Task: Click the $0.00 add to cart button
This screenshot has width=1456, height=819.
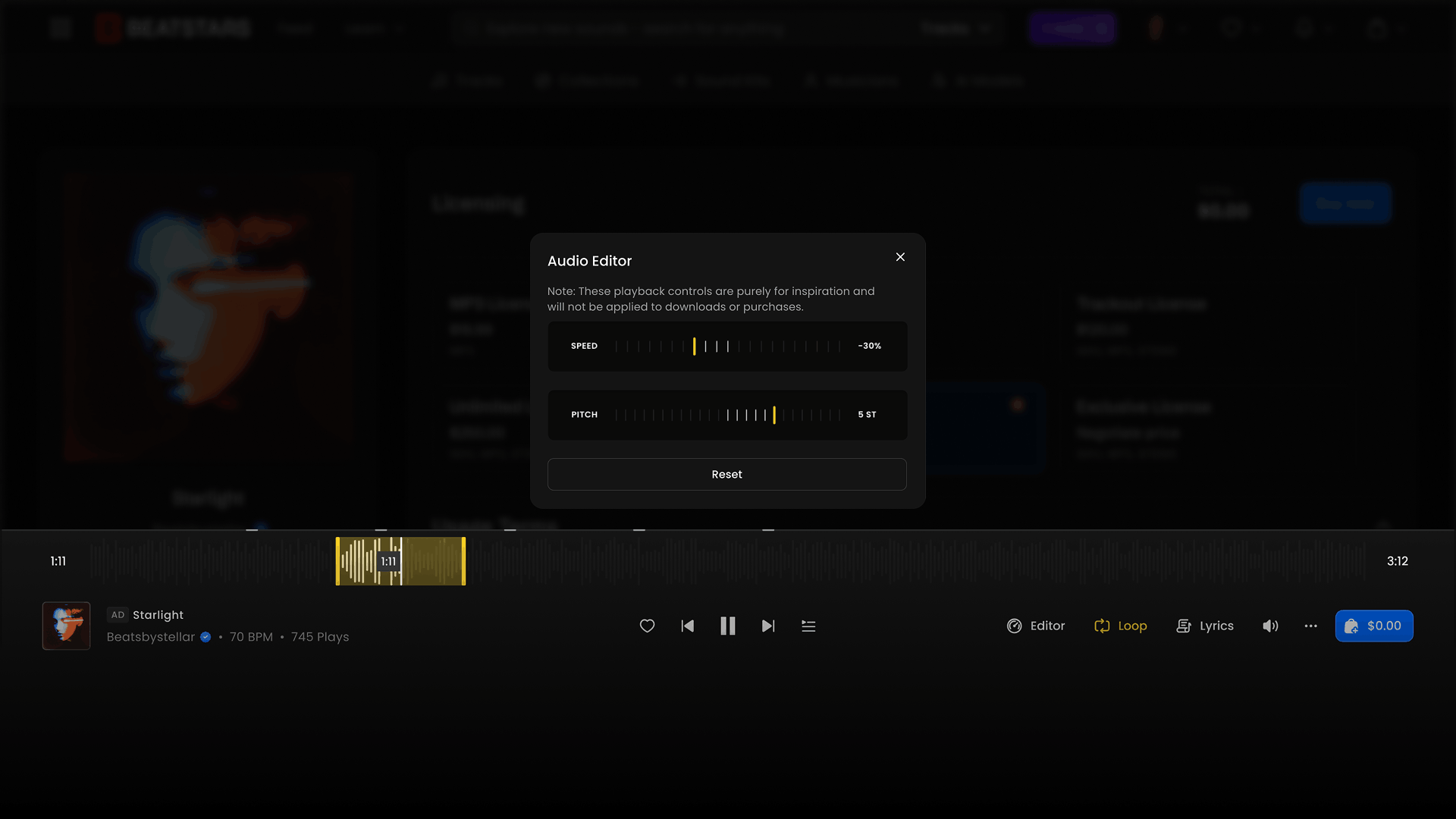Action: click(1373, 626)
